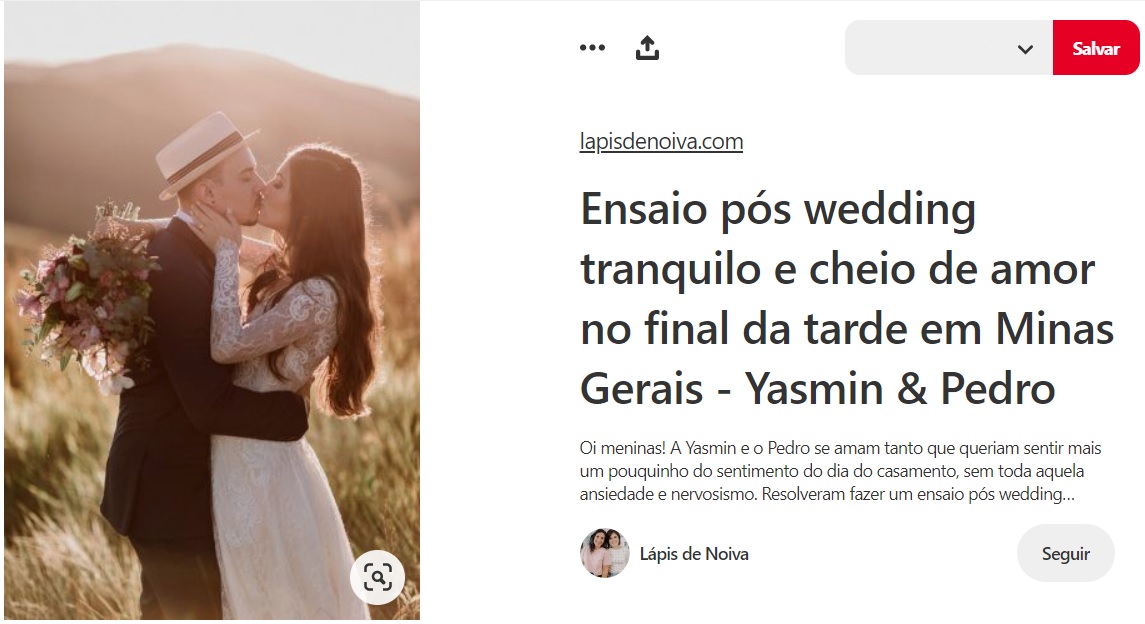Start visual search with the lens icon

[x=378, y=577]
